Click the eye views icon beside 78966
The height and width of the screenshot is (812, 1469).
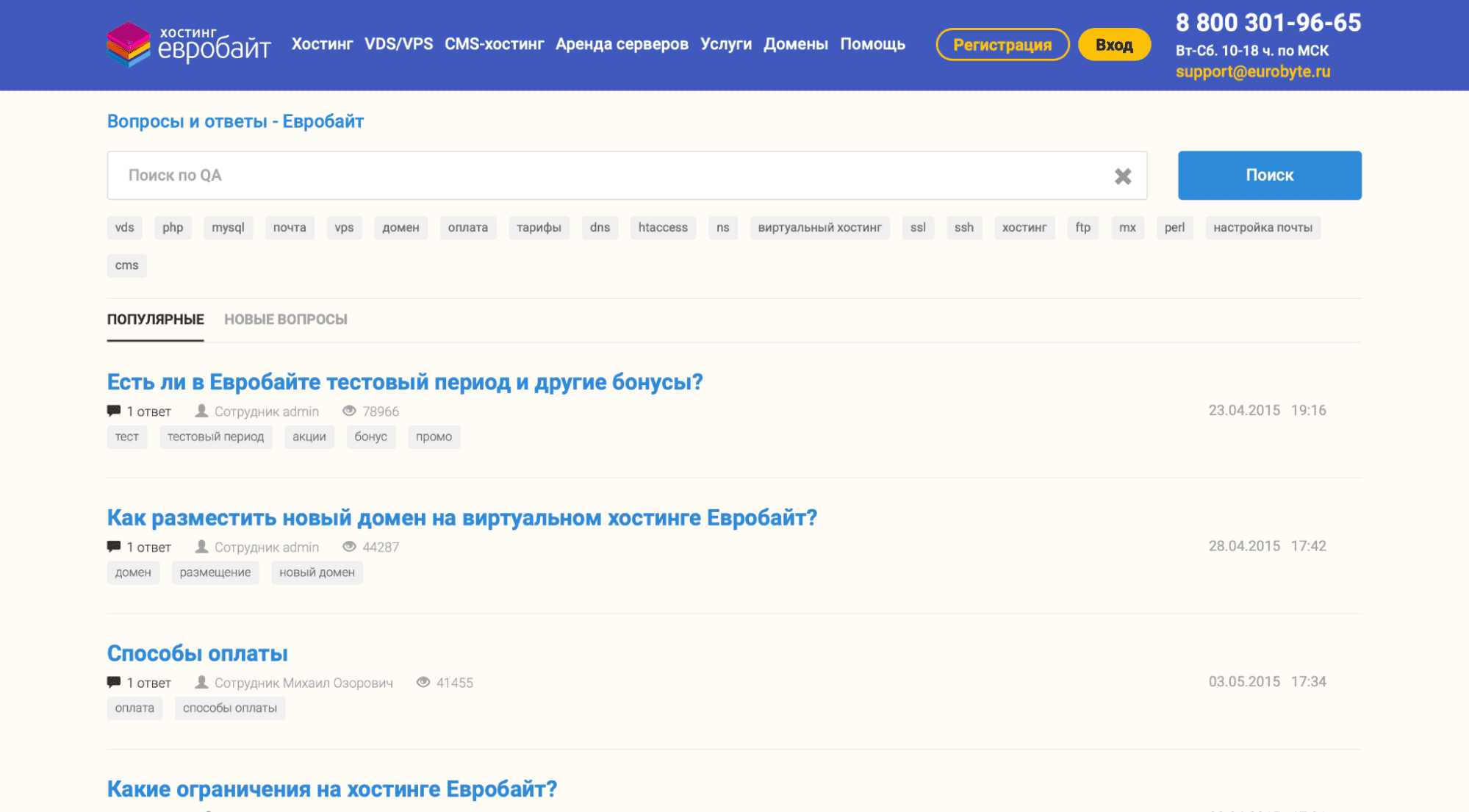[x=349, y=411]
